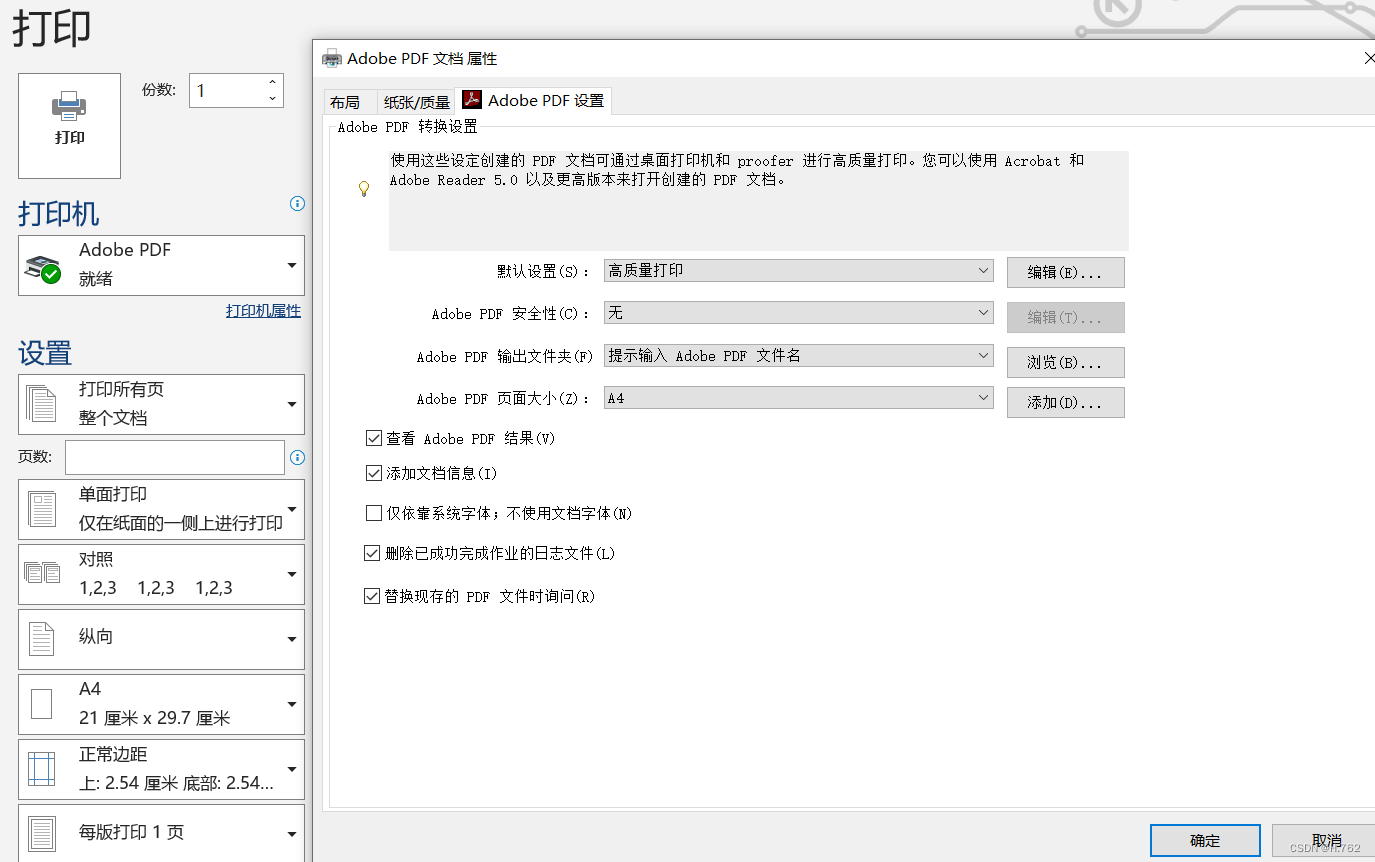Click the A4 paper size icon
The image size is (1375, 862).
pos(41,704)
